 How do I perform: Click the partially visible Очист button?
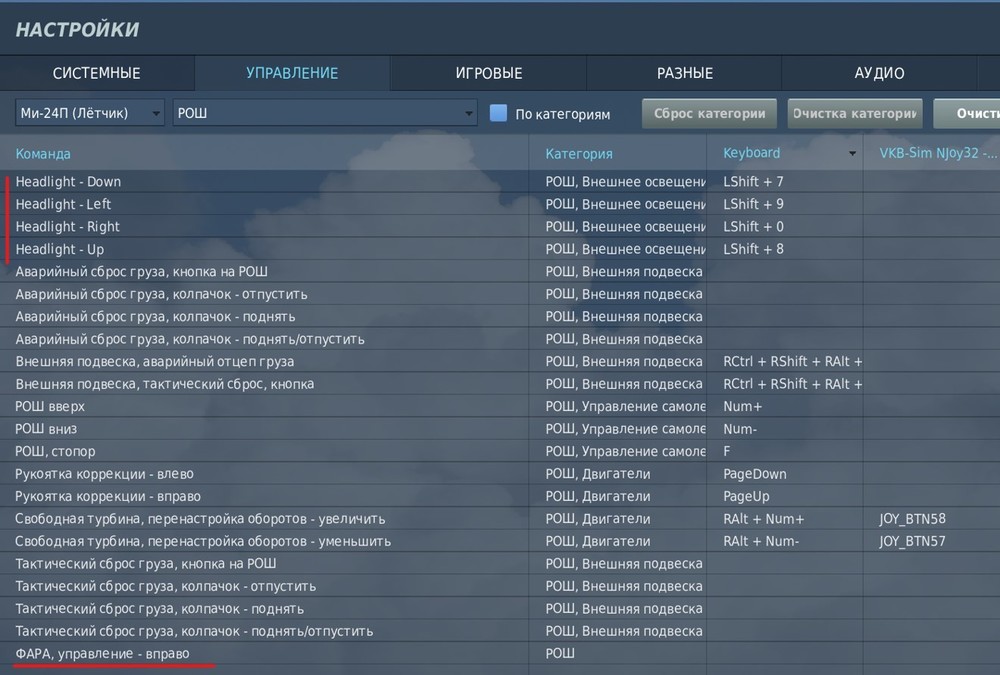(x=967, y=114)
